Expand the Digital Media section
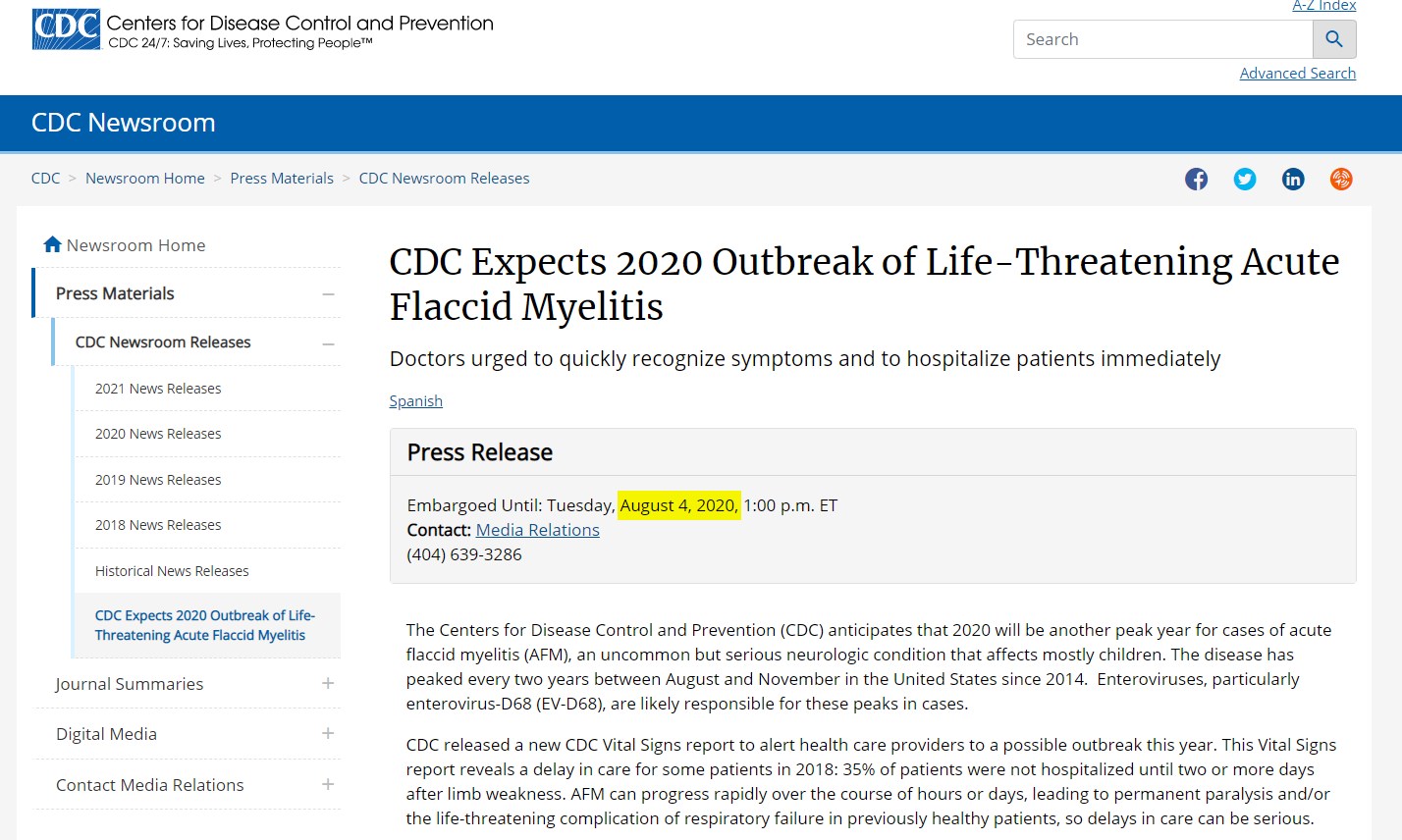 pyautogui.click(x=328, y=733)
